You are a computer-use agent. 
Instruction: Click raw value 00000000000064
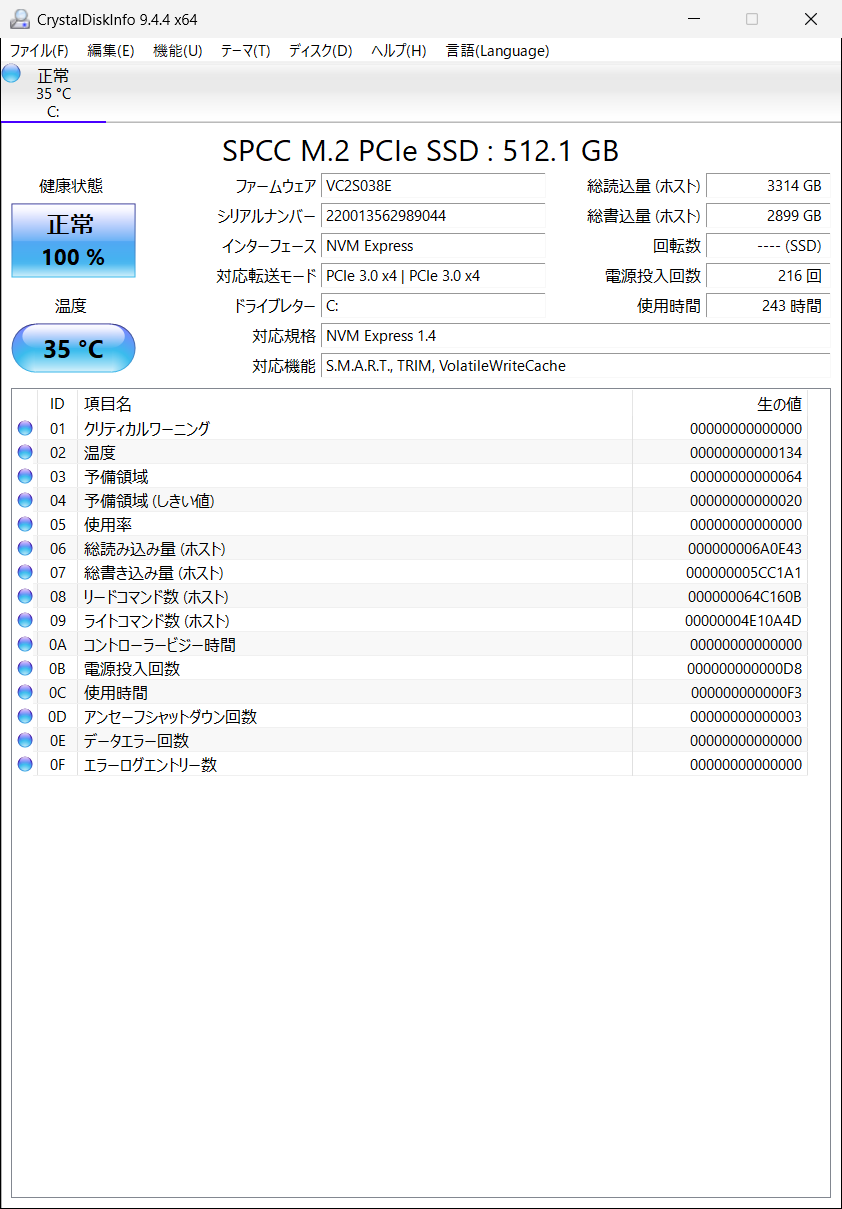point(746,477)
